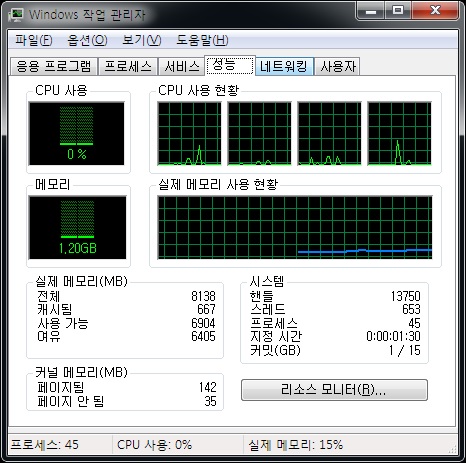Image resolution: width=466 pixels, height=463 pixels.
Task: Switch to the 네트워킹 tab
Action: tap(284, 66)
